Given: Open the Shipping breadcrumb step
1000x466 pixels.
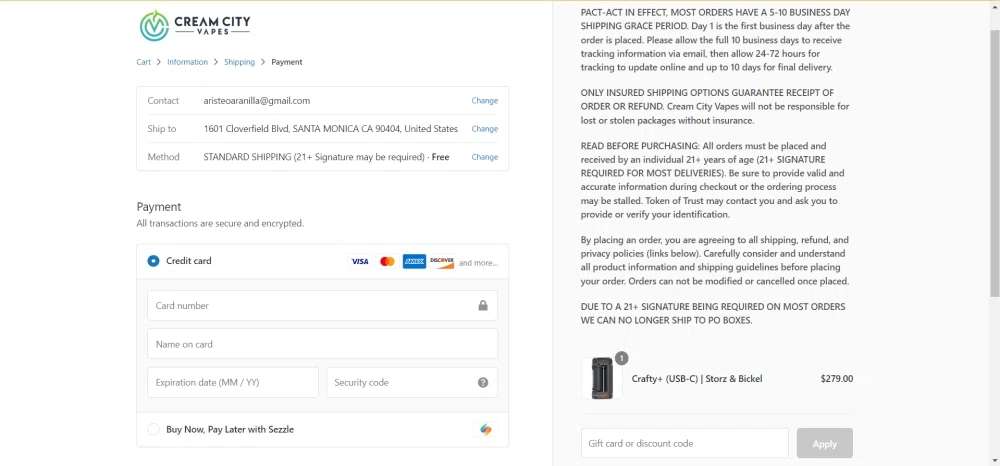Looking at the screenshot, I should tap(239, 62).
